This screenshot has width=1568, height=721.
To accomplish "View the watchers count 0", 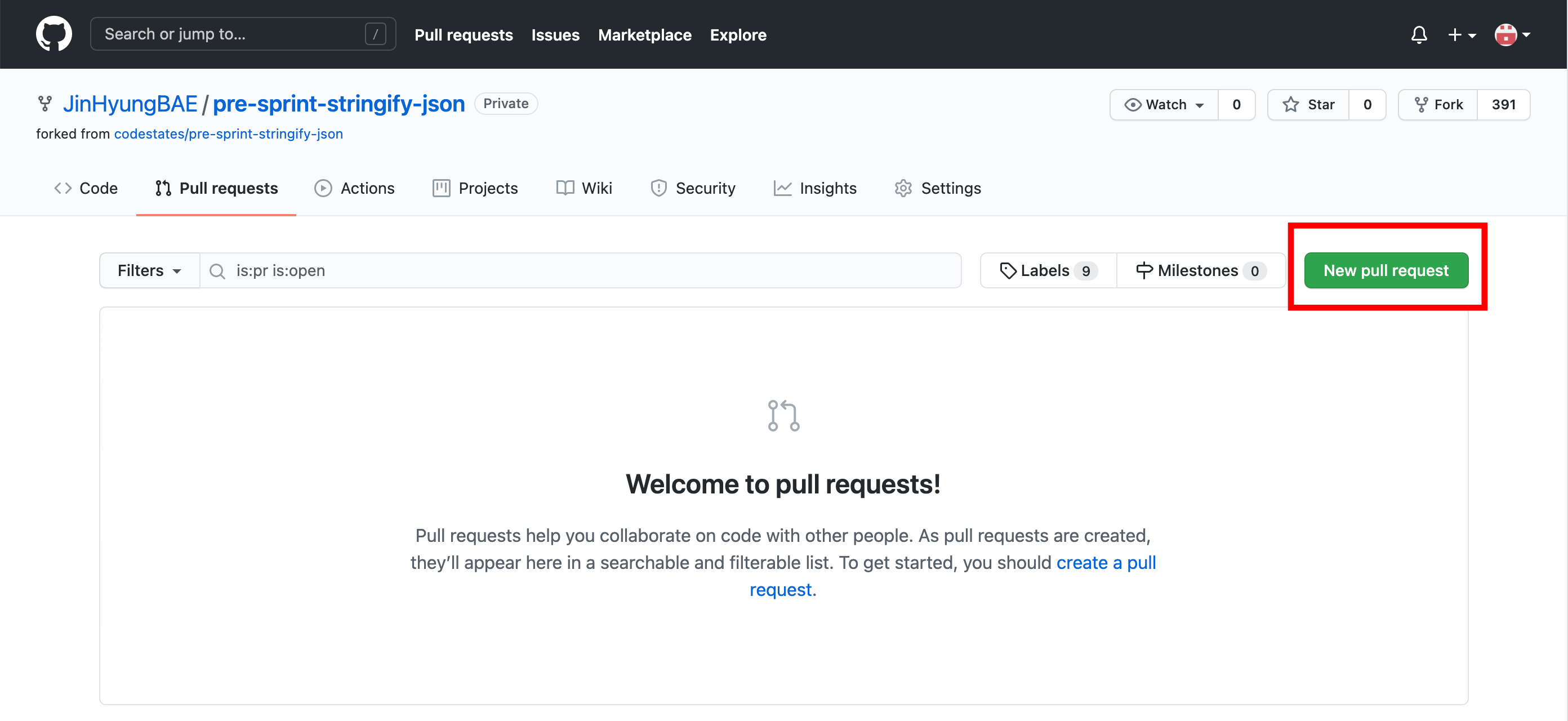I will (x=1236, y=105).
